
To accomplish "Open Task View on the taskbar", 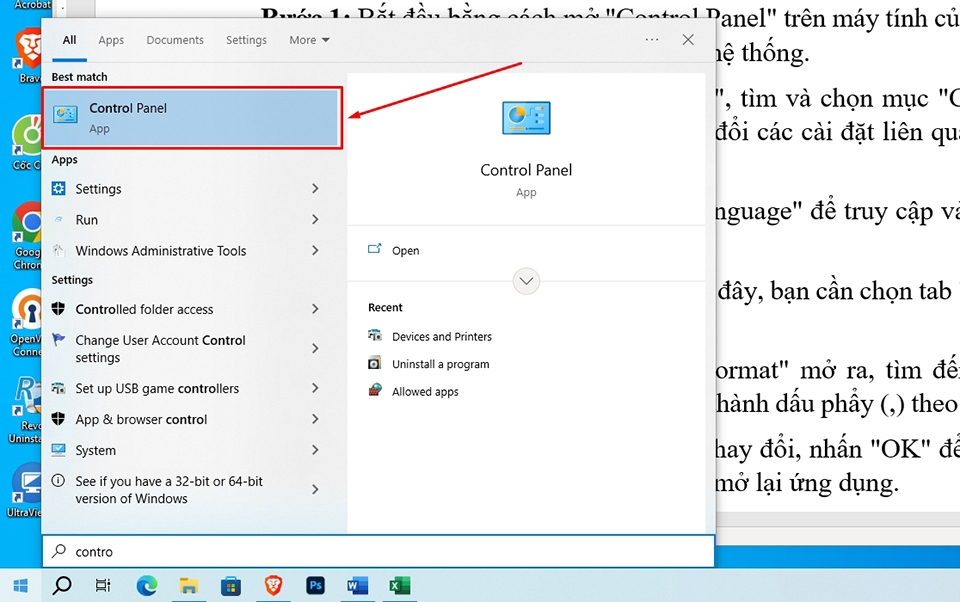I will [103, 585].
